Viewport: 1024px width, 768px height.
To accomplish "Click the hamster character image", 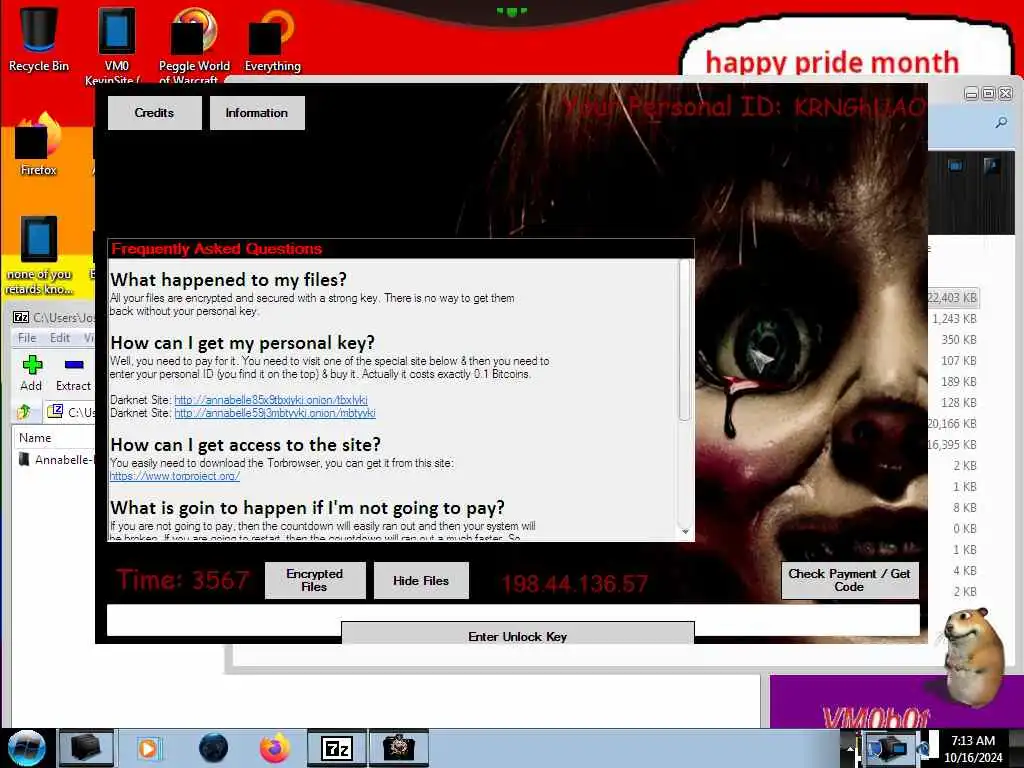I will coord(973,656).
